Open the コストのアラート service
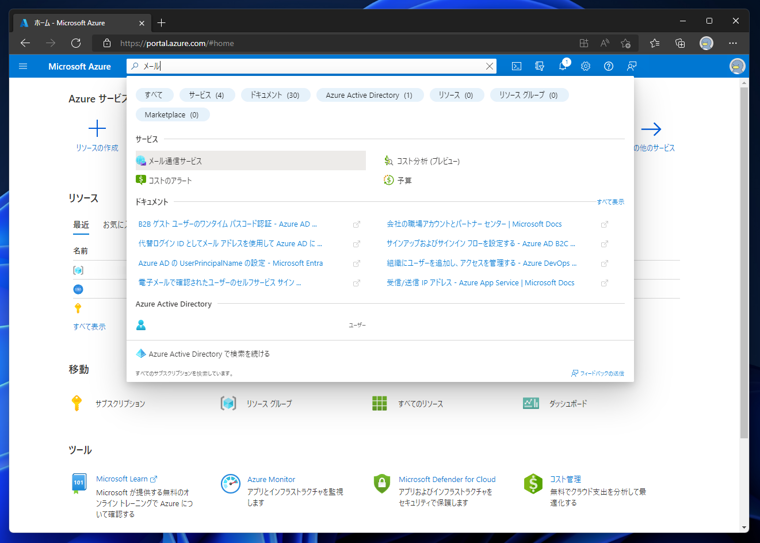 (x=164, y=180)
